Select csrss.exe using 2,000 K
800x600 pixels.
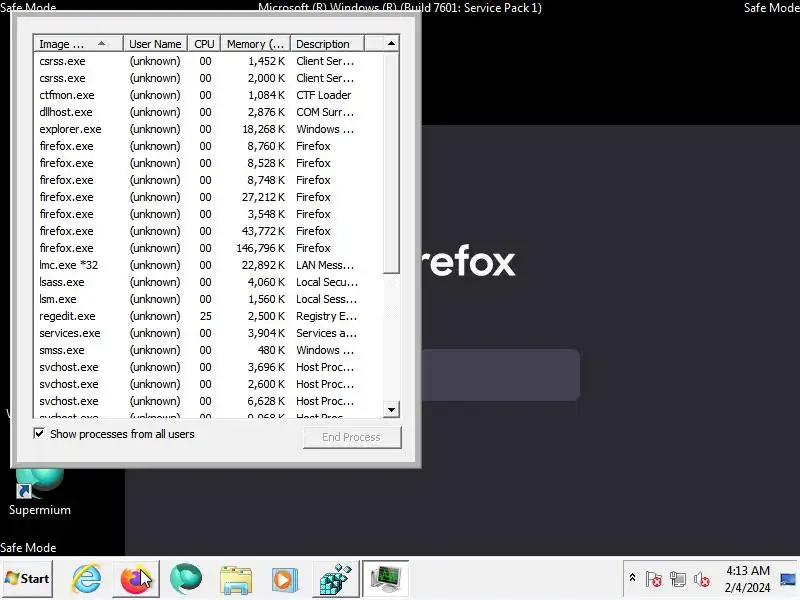(208, 78)
